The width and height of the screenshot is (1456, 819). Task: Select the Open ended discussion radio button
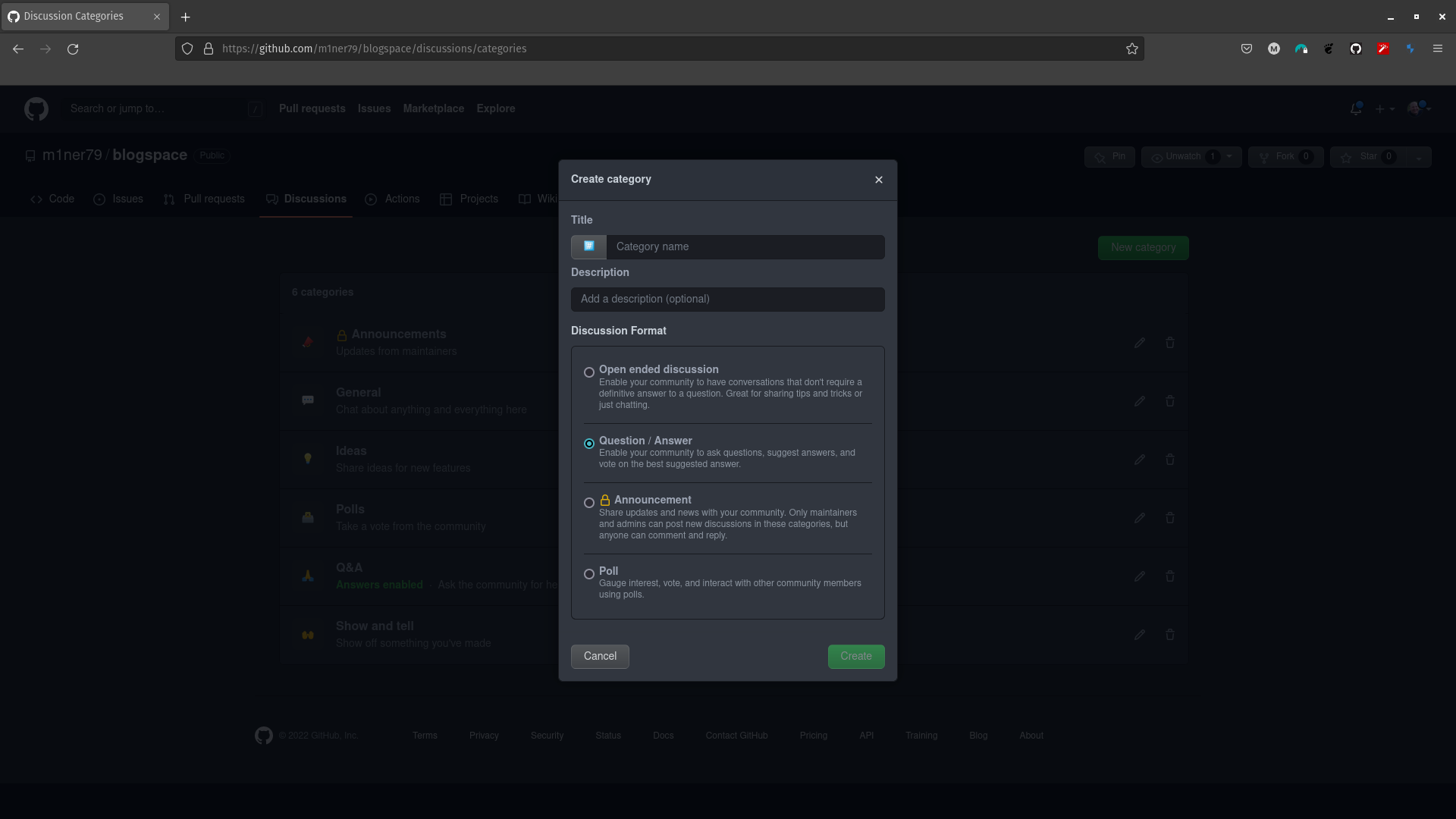click(x=589, y=372)
